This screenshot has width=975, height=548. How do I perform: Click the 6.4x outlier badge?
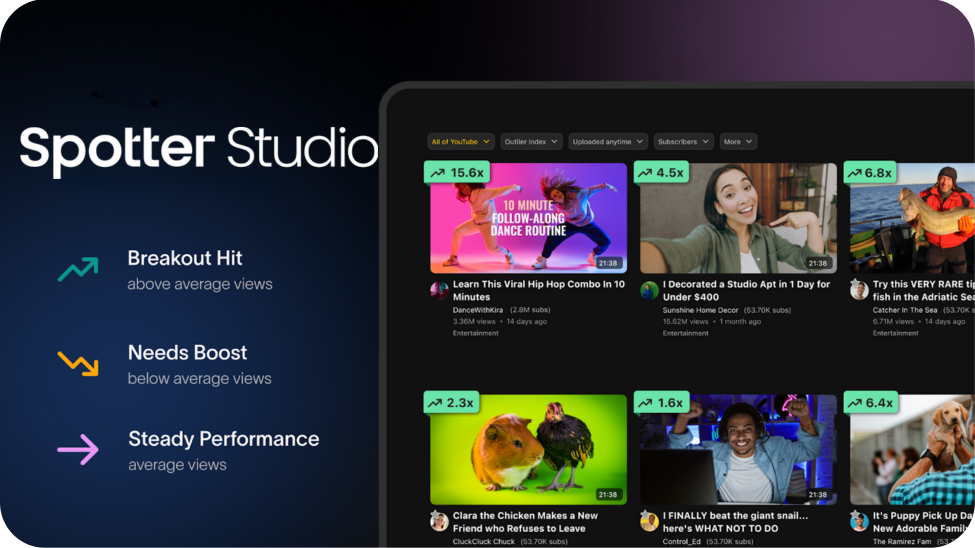click(871, 402)
